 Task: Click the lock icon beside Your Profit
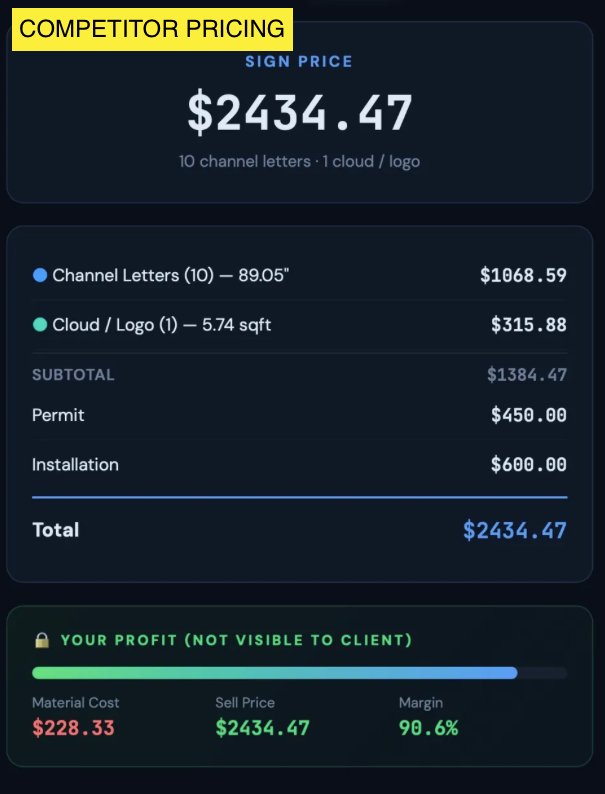pos(42,640)
